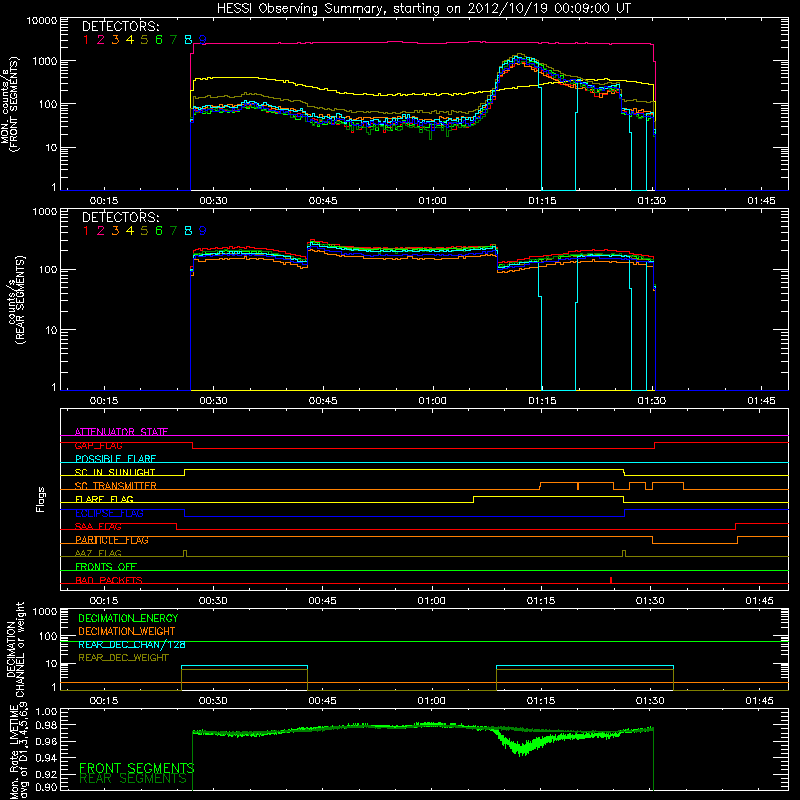The width and height of the screenshot is (800, 800).
Task: Click the FRONT SEGMENTS livetime legend label
Action: [x=137, y=768]
